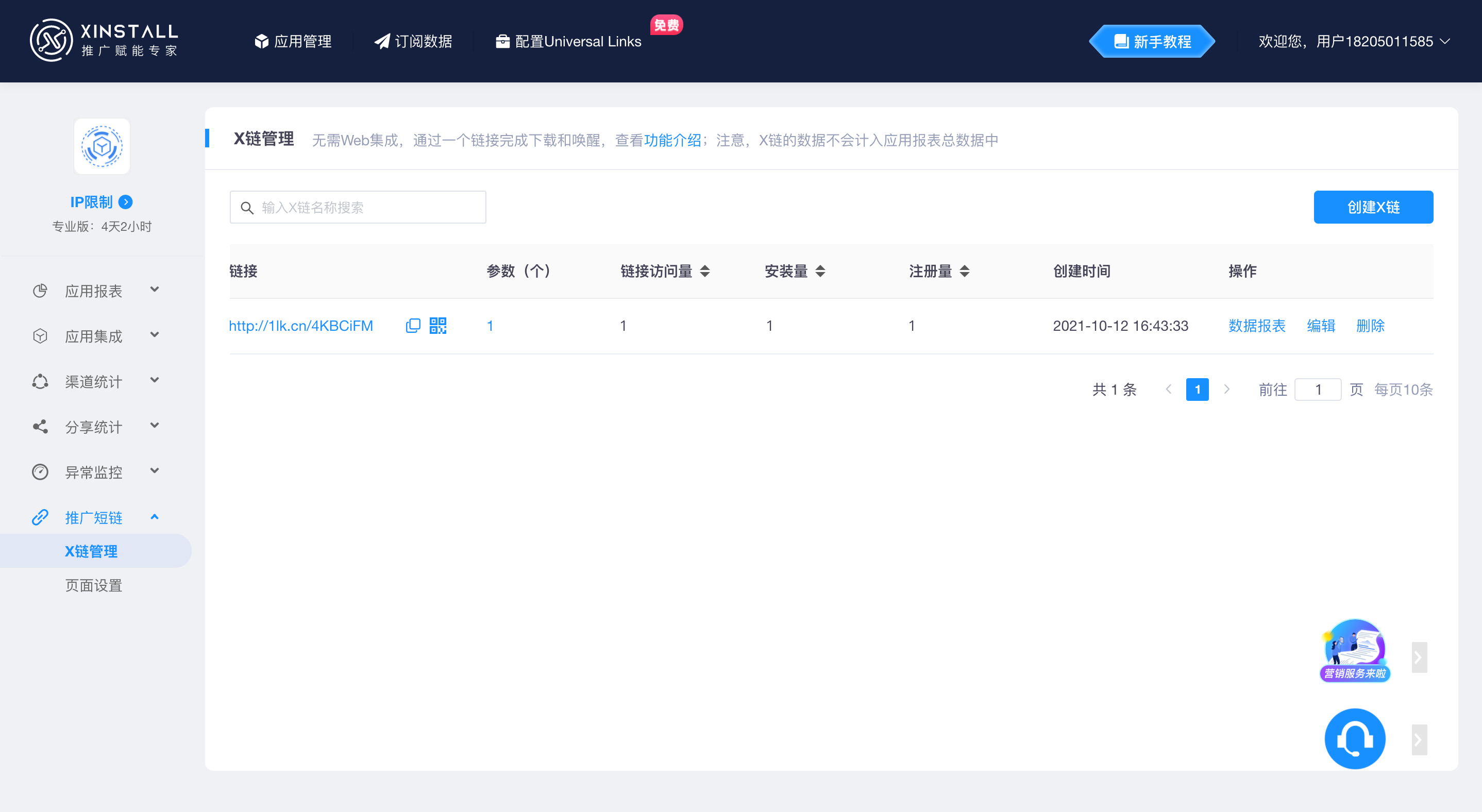This screenshot has width=1482, height=812.
Task: Click the arrow icon beside IP限制
Action: point(125,202)
